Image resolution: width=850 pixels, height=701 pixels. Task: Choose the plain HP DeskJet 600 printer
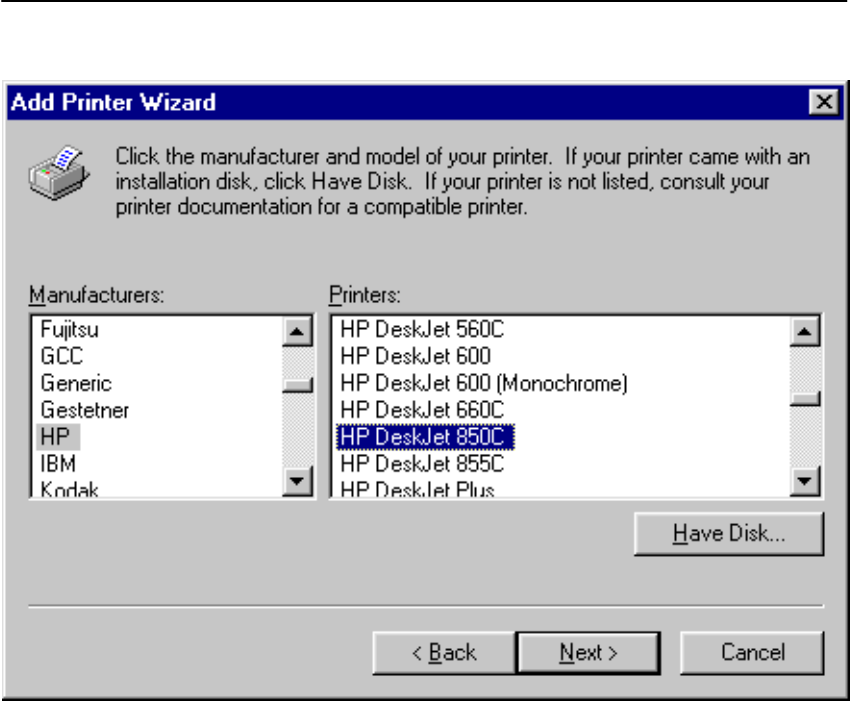pyautogui.click(x=416, y=356)
